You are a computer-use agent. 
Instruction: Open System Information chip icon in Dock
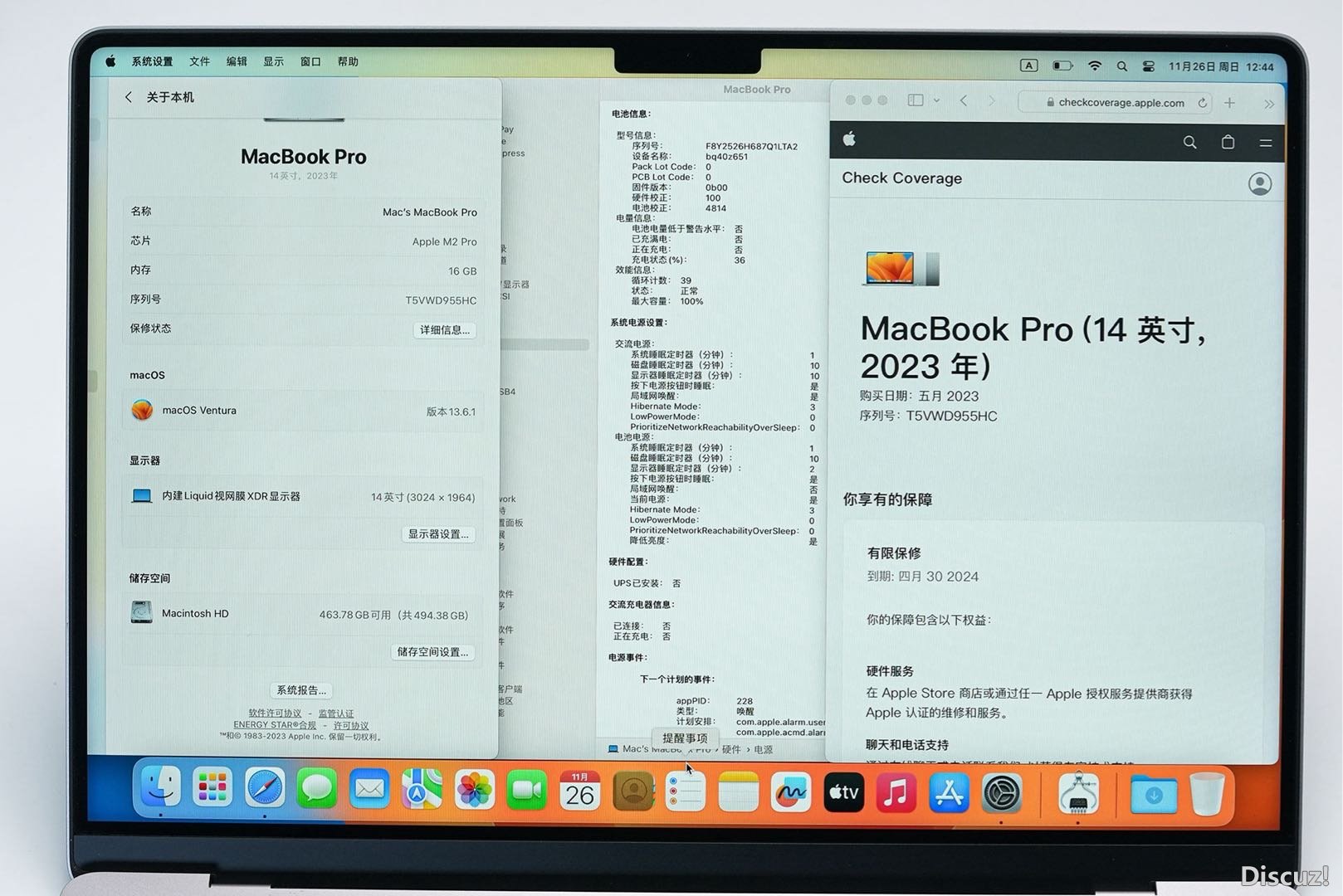coord(1078,794)
